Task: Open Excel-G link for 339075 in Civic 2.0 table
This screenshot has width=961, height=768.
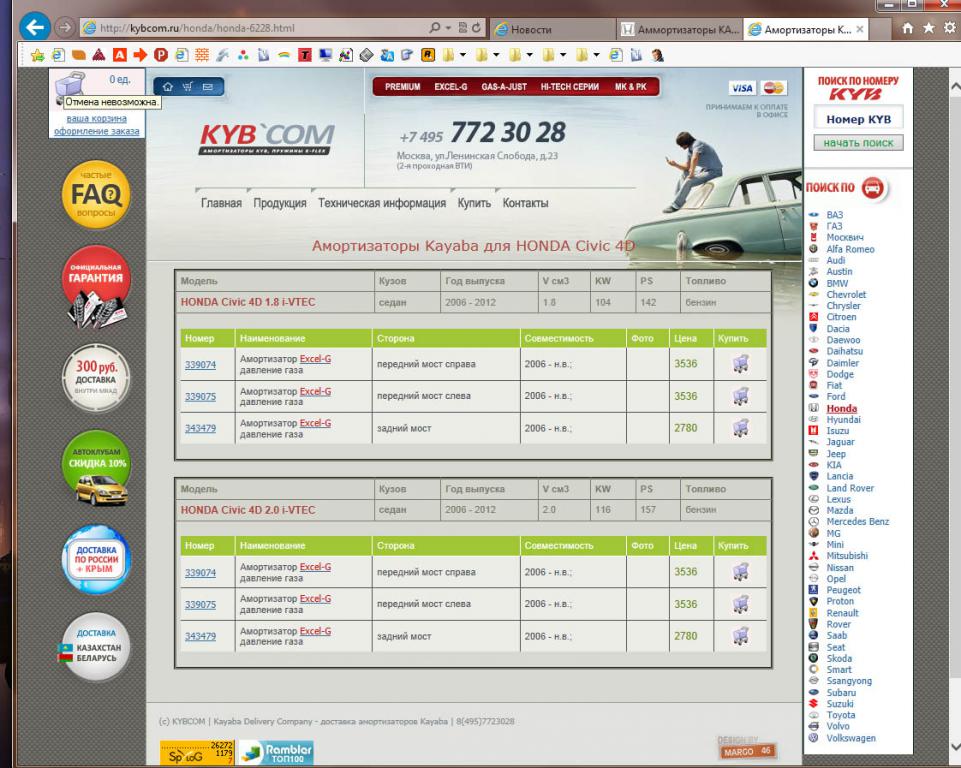Action: click(315, 599)
